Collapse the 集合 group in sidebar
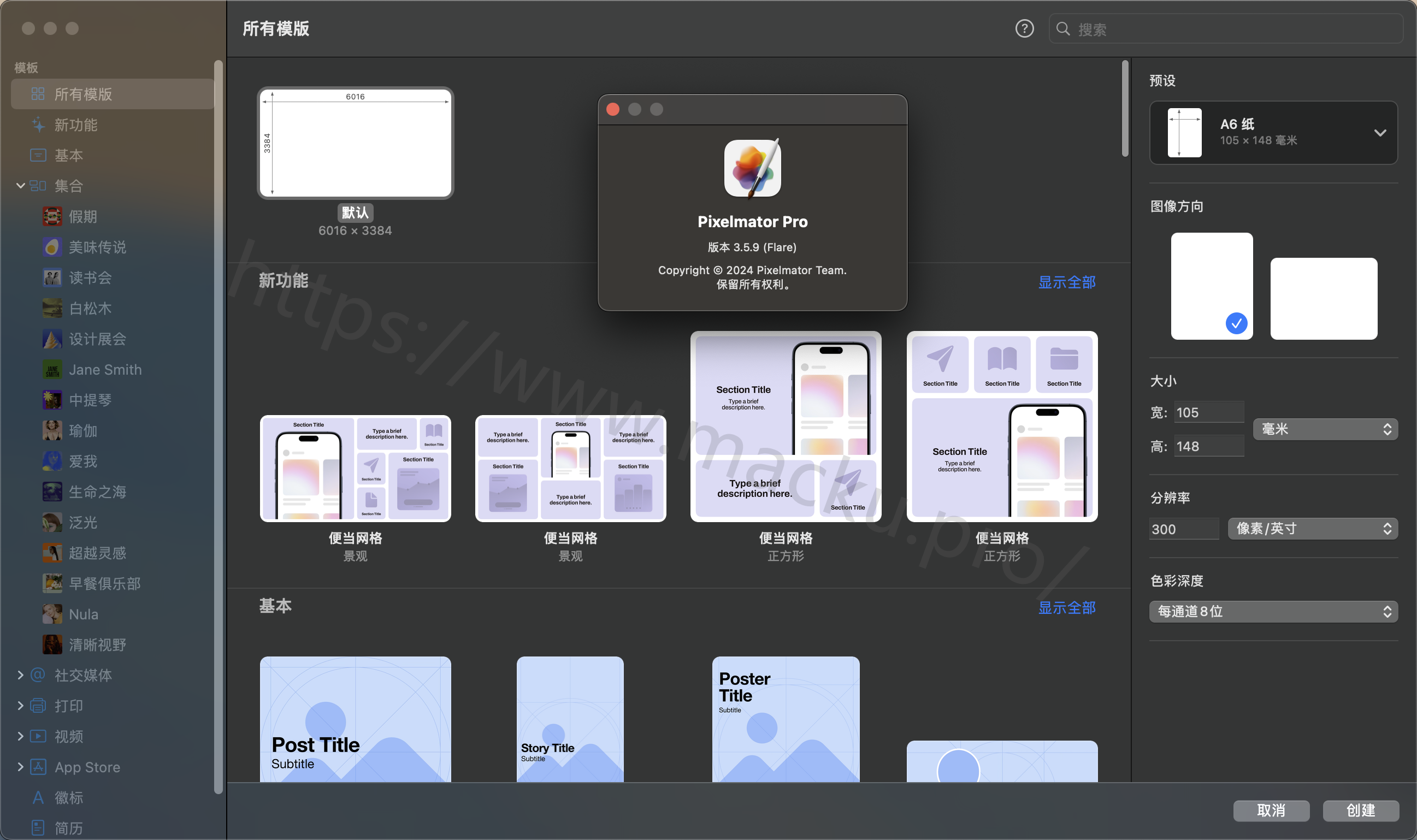 pyautogui.click(x=20, y=186)
